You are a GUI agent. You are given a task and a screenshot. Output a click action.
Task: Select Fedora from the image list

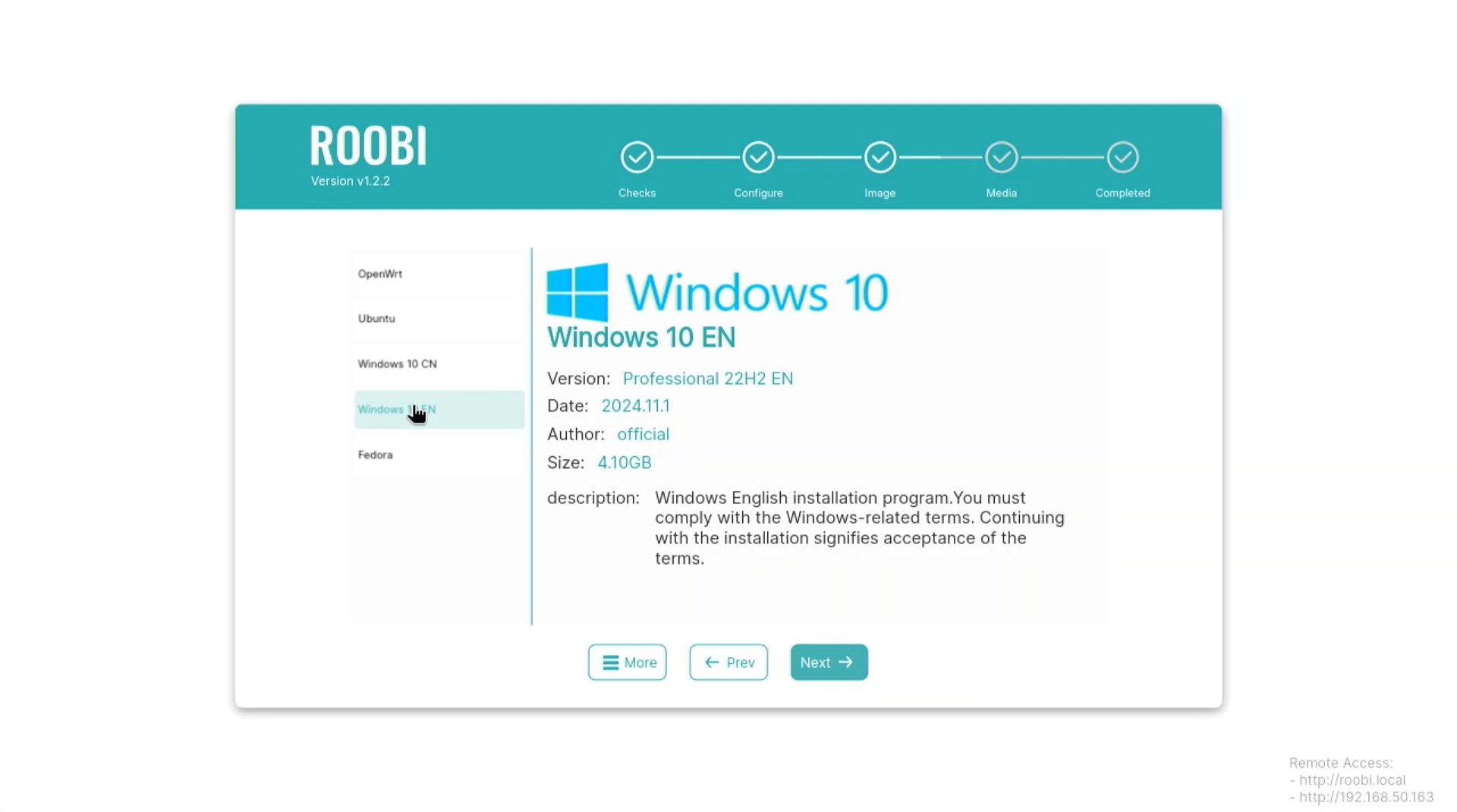click(x=439, y=455)
